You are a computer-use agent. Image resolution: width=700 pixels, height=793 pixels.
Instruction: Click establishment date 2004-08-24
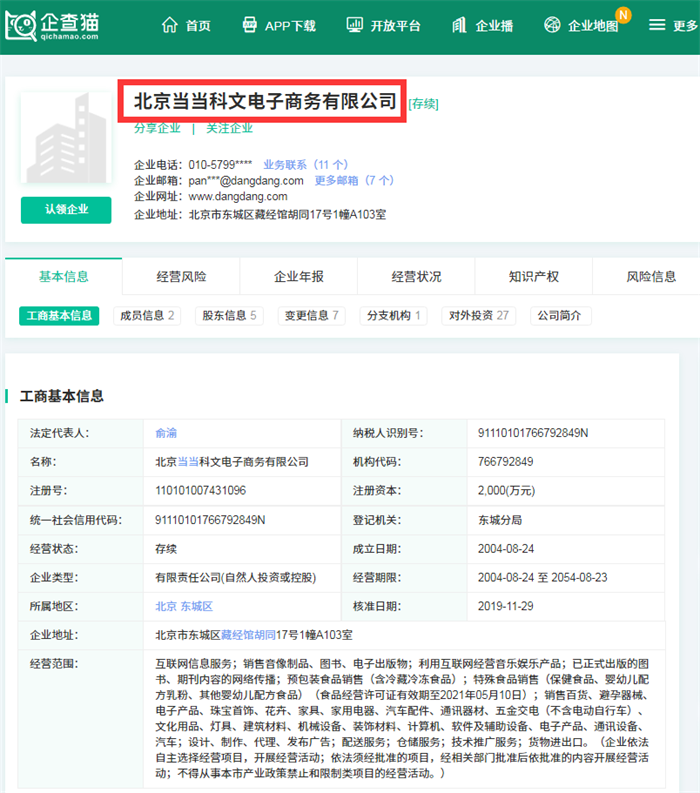point(506,549)
